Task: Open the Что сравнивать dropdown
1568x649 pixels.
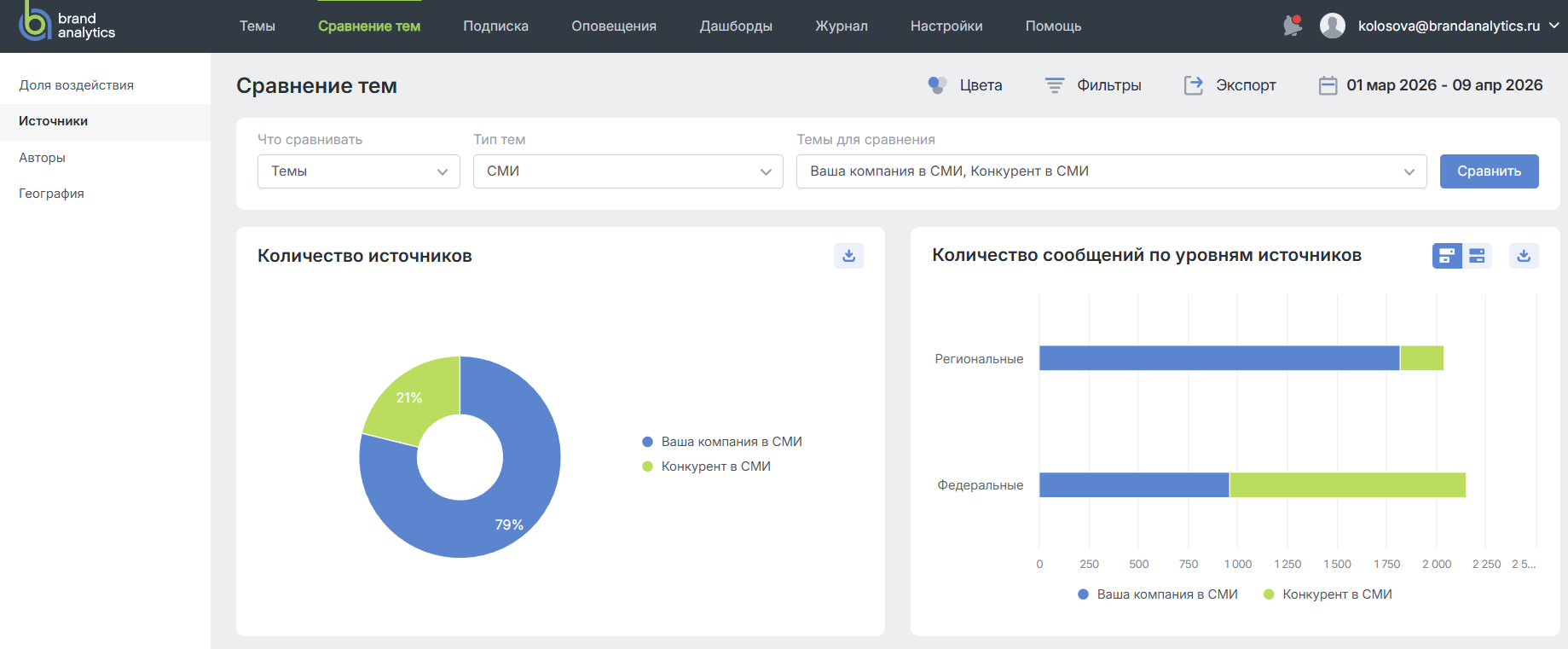Action: tap(359, 171)
